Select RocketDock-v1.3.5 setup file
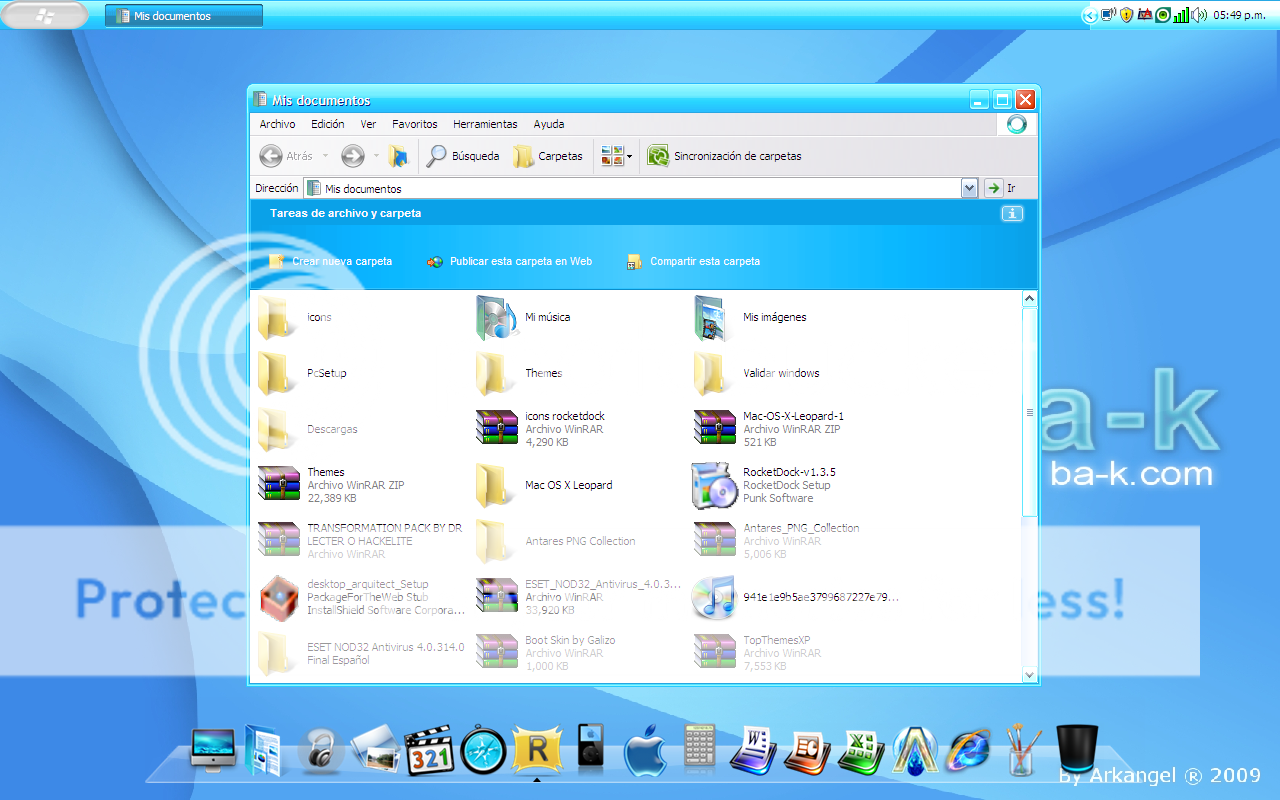This screenshot has width=1280, height=800. tap(763, 485)
